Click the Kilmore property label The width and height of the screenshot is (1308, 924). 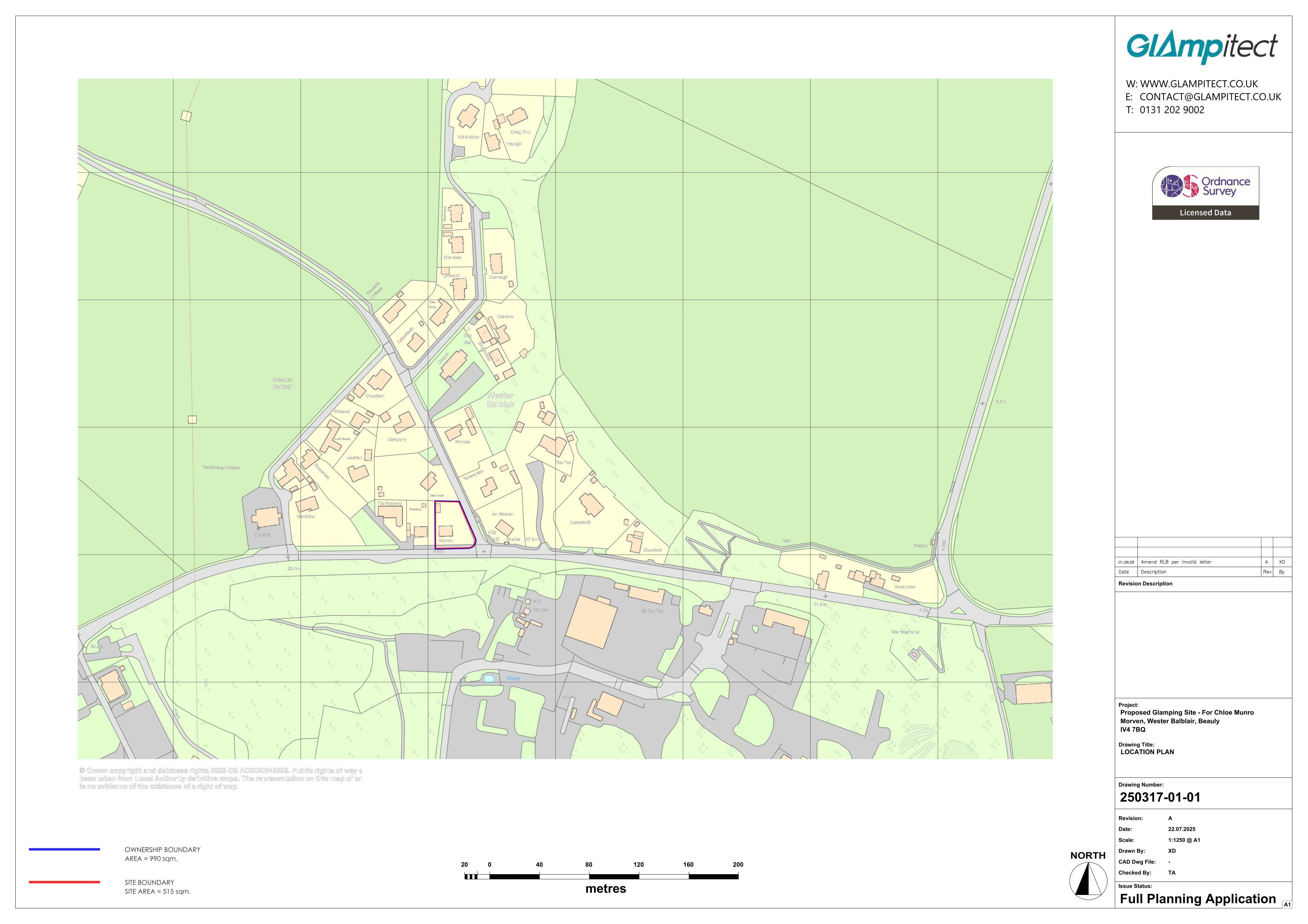tap(463, 442)
